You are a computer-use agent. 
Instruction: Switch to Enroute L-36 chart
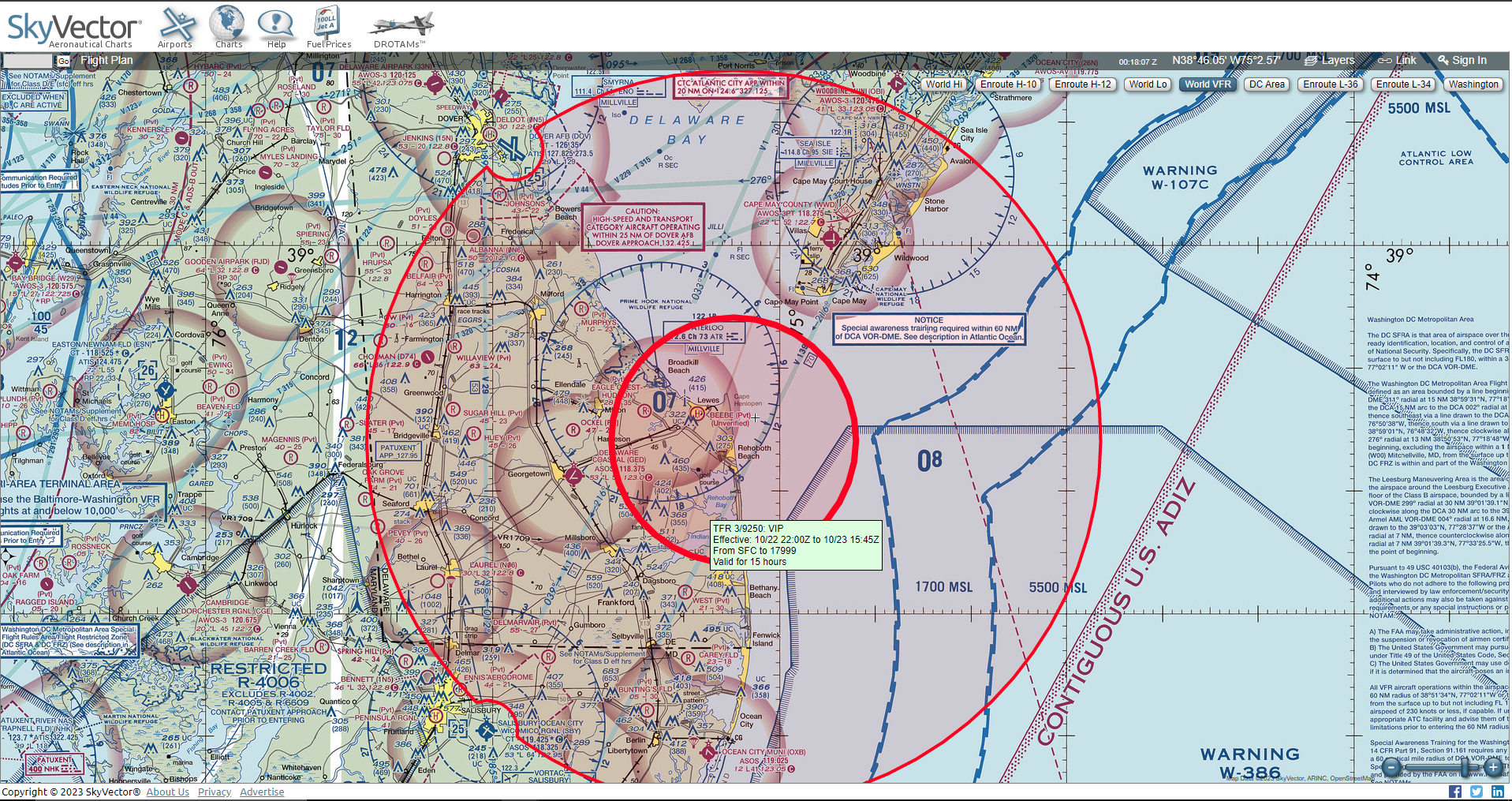click(x=1331, y=84)
